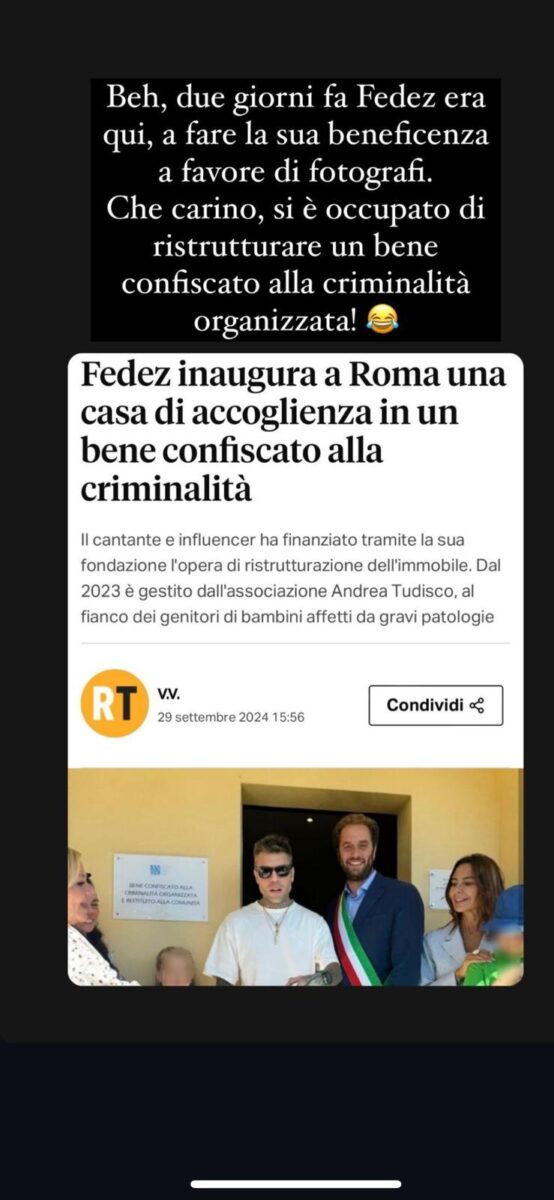Click the bene confiscato wall plaque

pyautogui.click(x=160, y=886)
